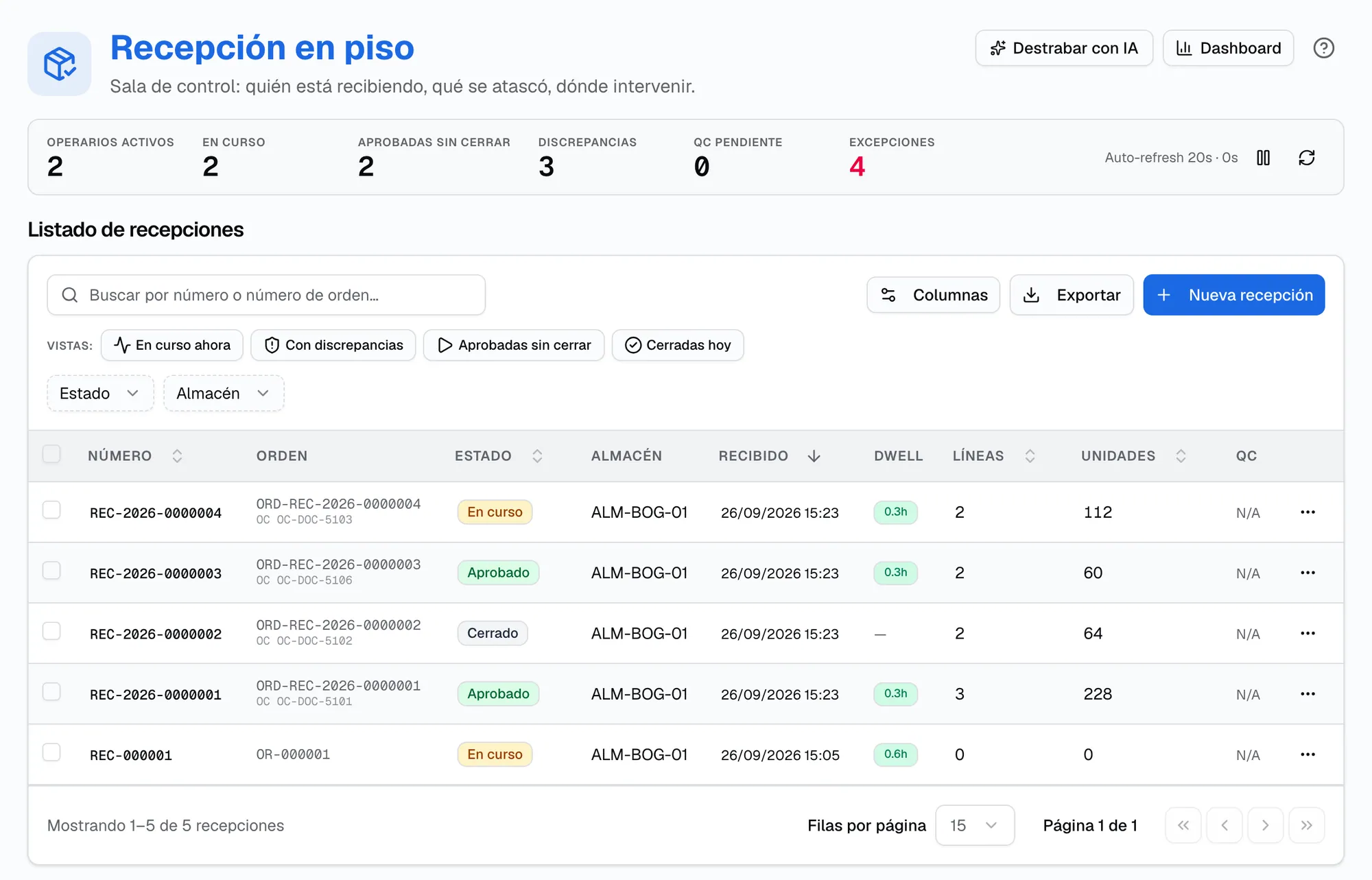This screenshot has height=880, width=1372.
Task: Expand the Estado filter dropdown
Action: [100, 393]
